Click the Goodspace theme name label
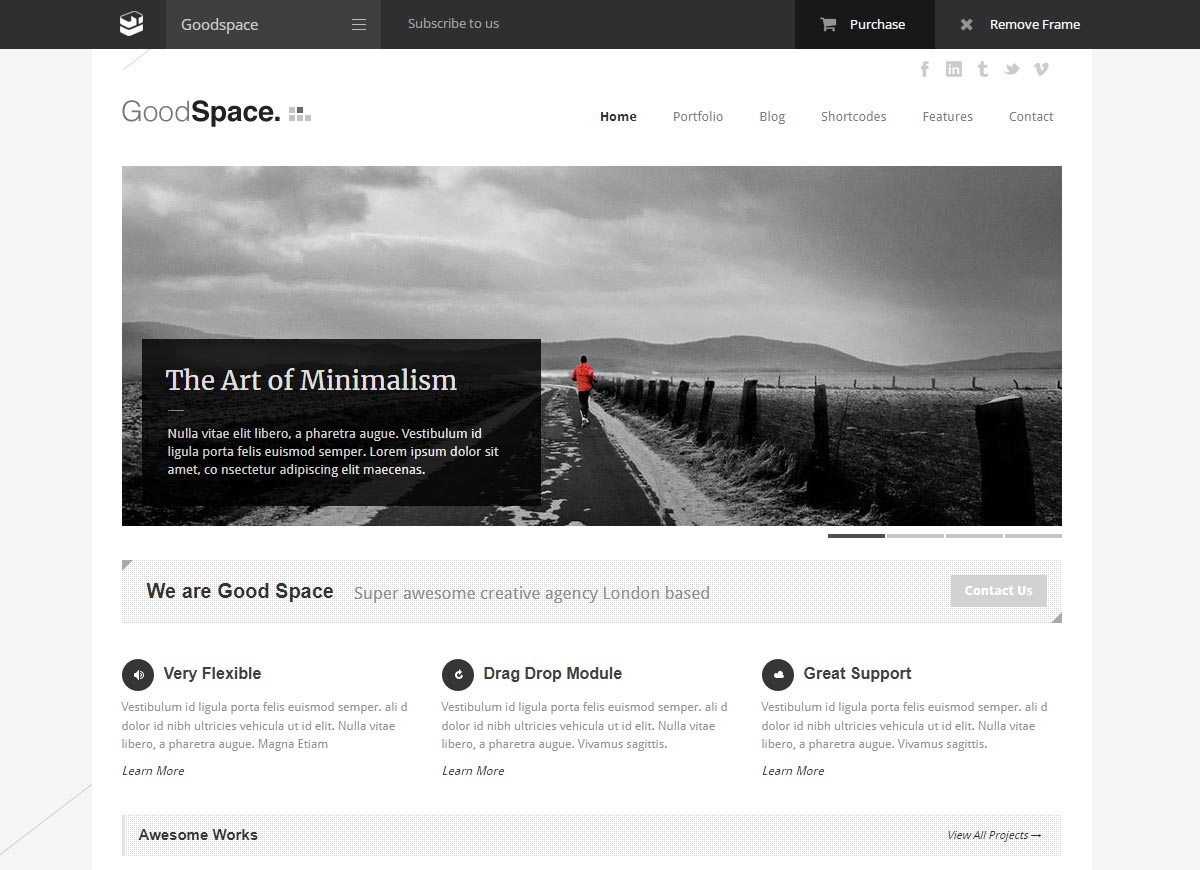Screen dimensions: 1200x870 [x=219, y=25]
